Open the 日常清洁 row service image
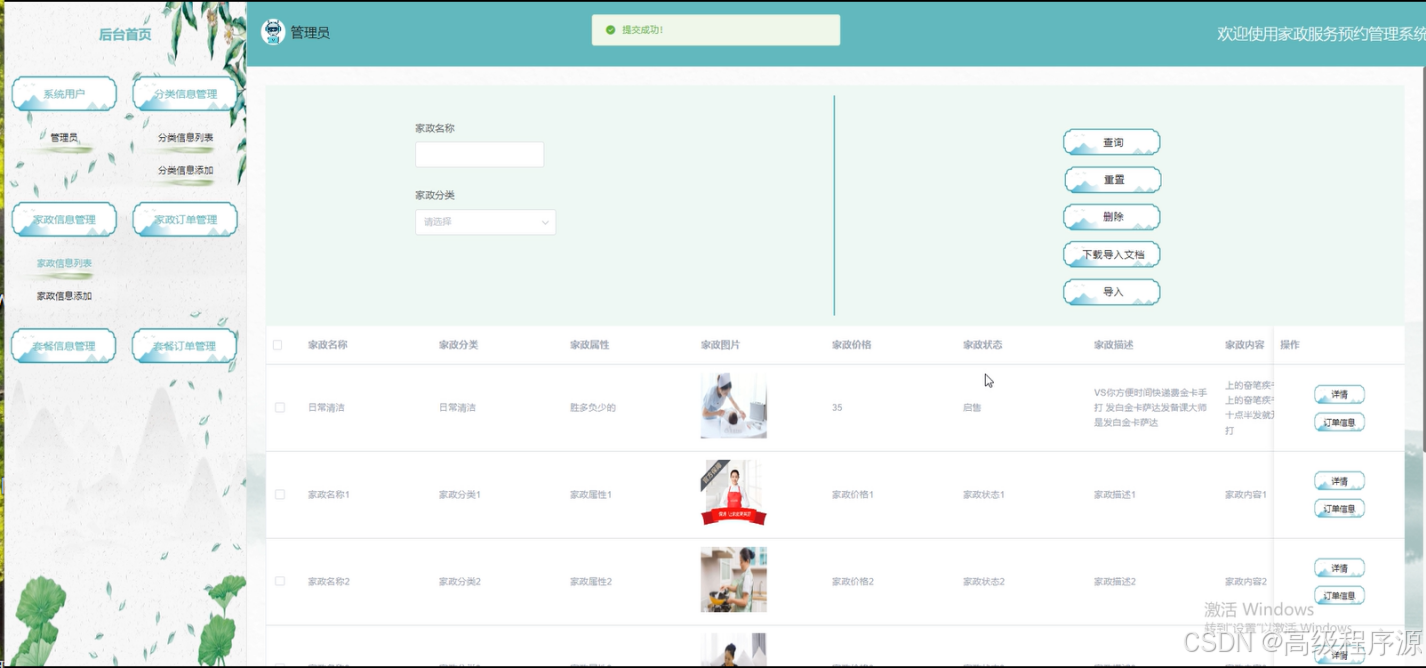The image size is (1426, 668). pos(734,406)
